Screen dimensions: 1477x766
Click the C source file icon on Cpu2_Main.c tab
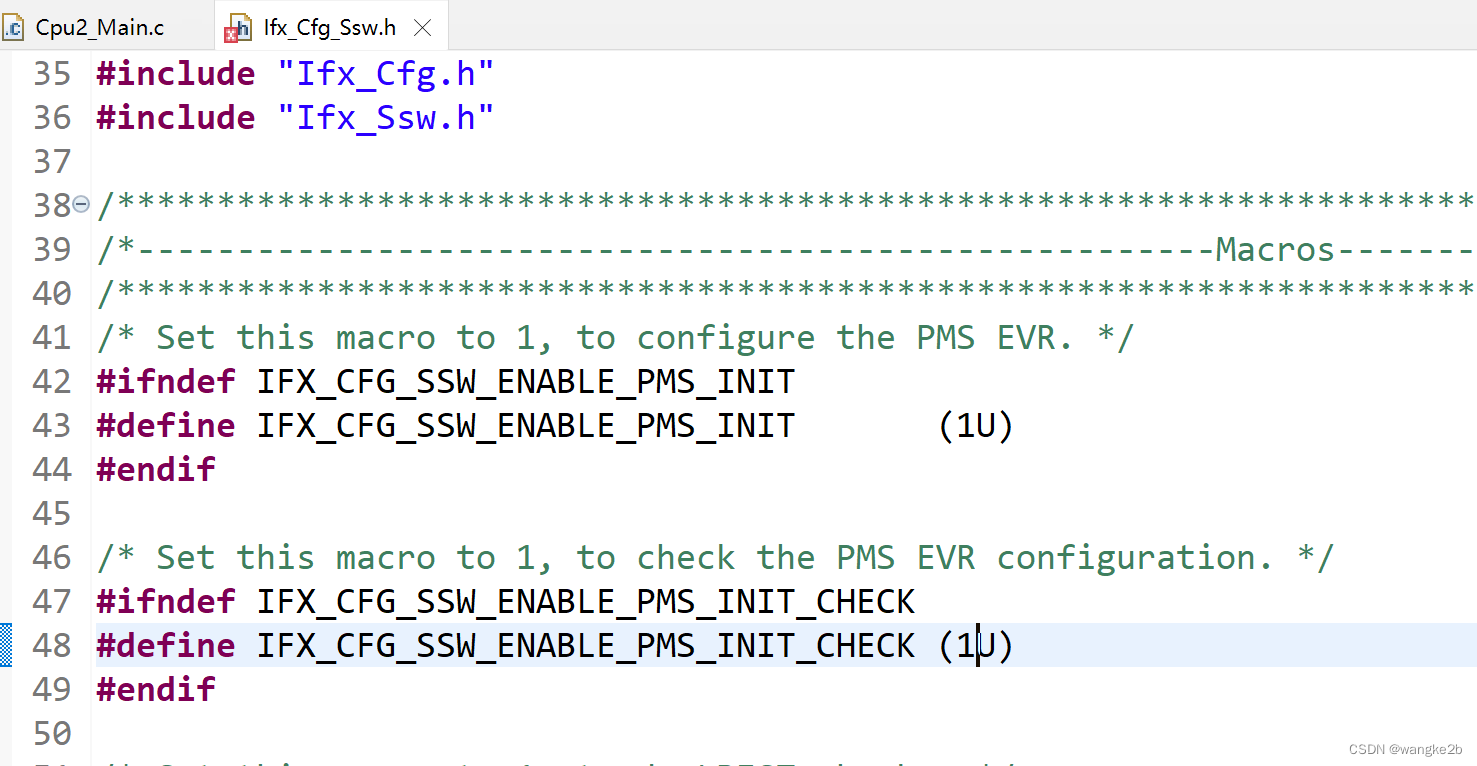(x=14, y=26)
